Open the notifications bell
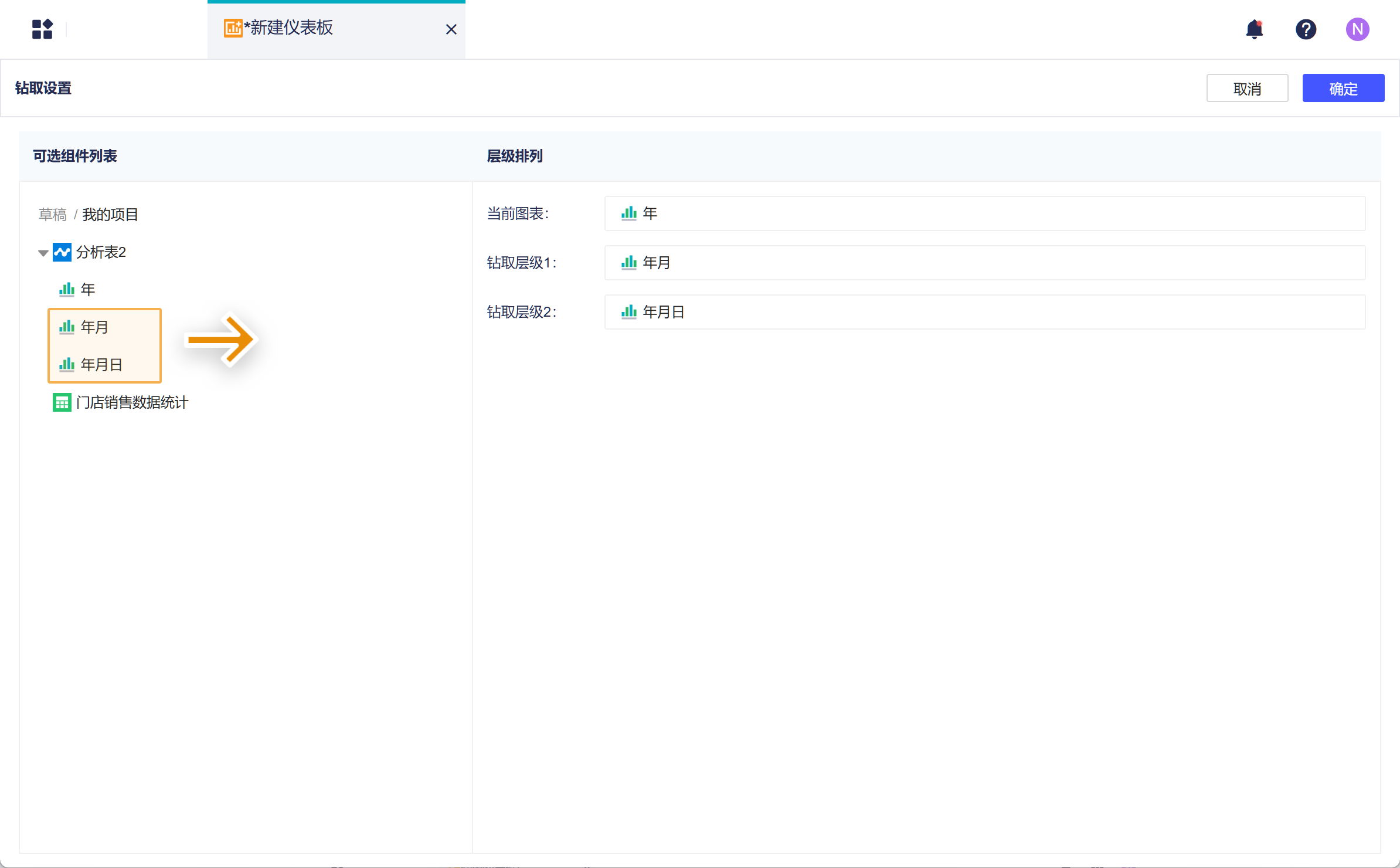Screen dimensions: 1400x868 [1254, 29]
